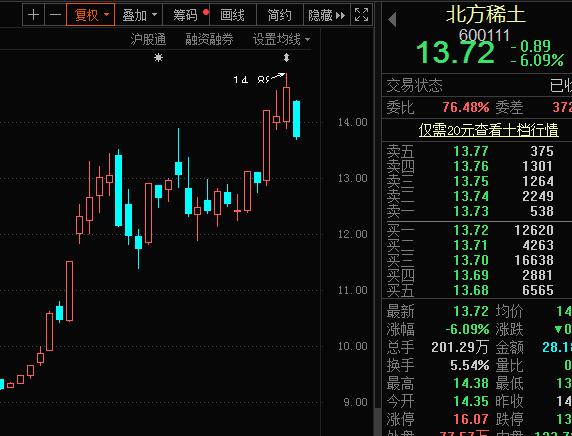Click the red dot on 筹码
This screenshot has height=436, width=572.
206,12
